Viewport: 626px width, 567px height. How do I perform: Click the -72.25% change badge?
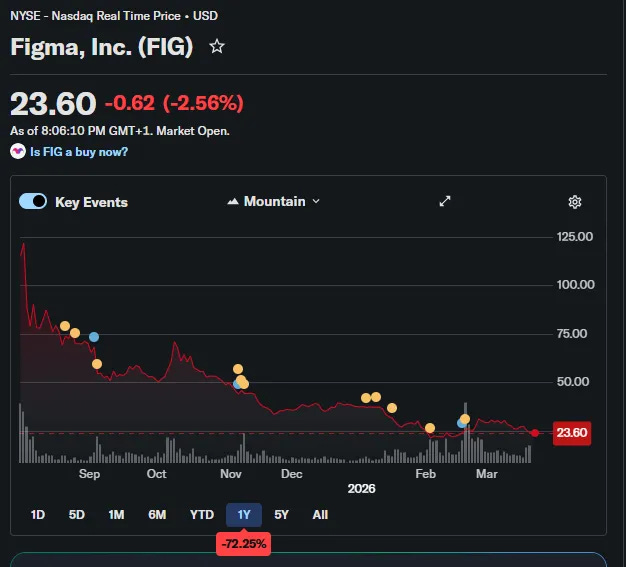click(244, 544)
